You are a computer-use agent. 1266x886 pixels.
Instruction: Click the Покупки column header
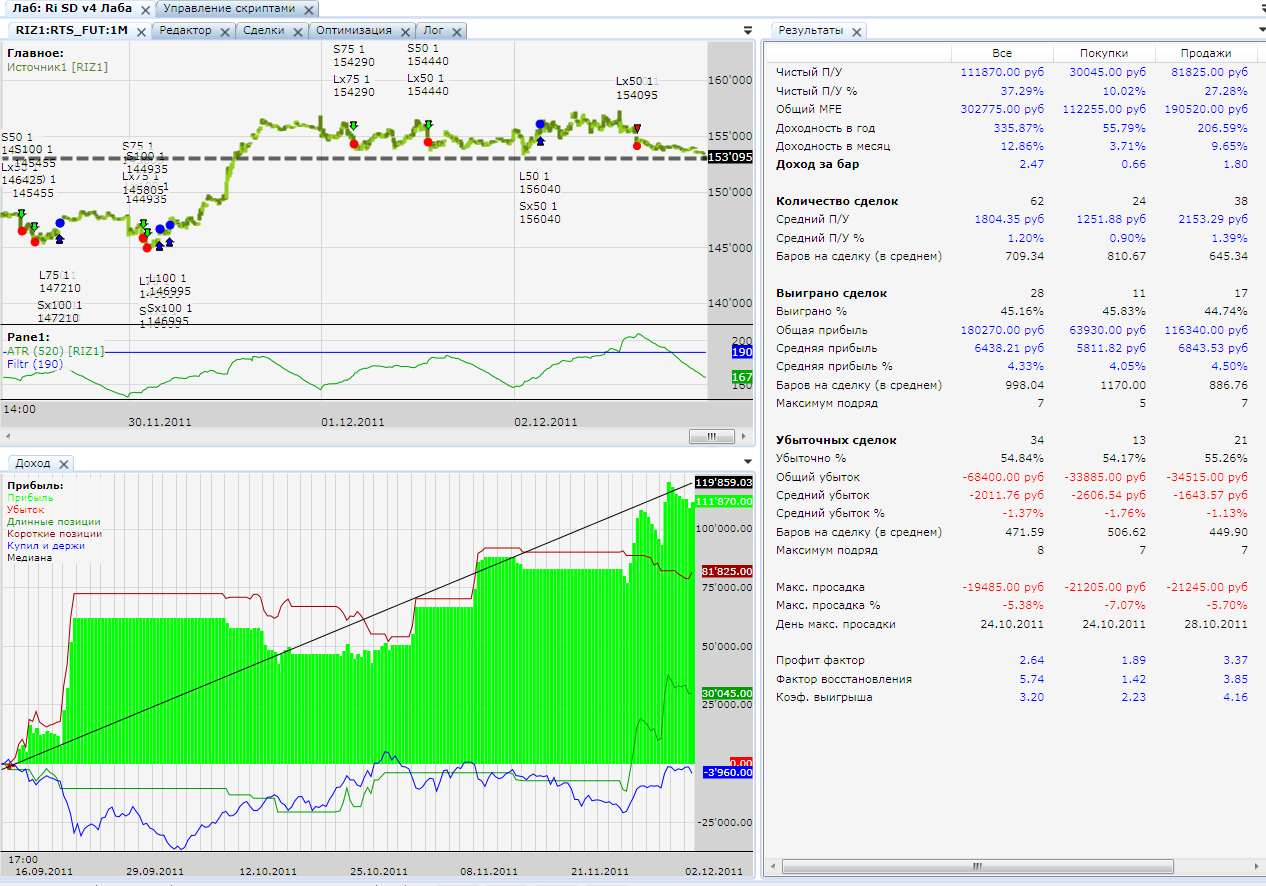pos(1104,53)
